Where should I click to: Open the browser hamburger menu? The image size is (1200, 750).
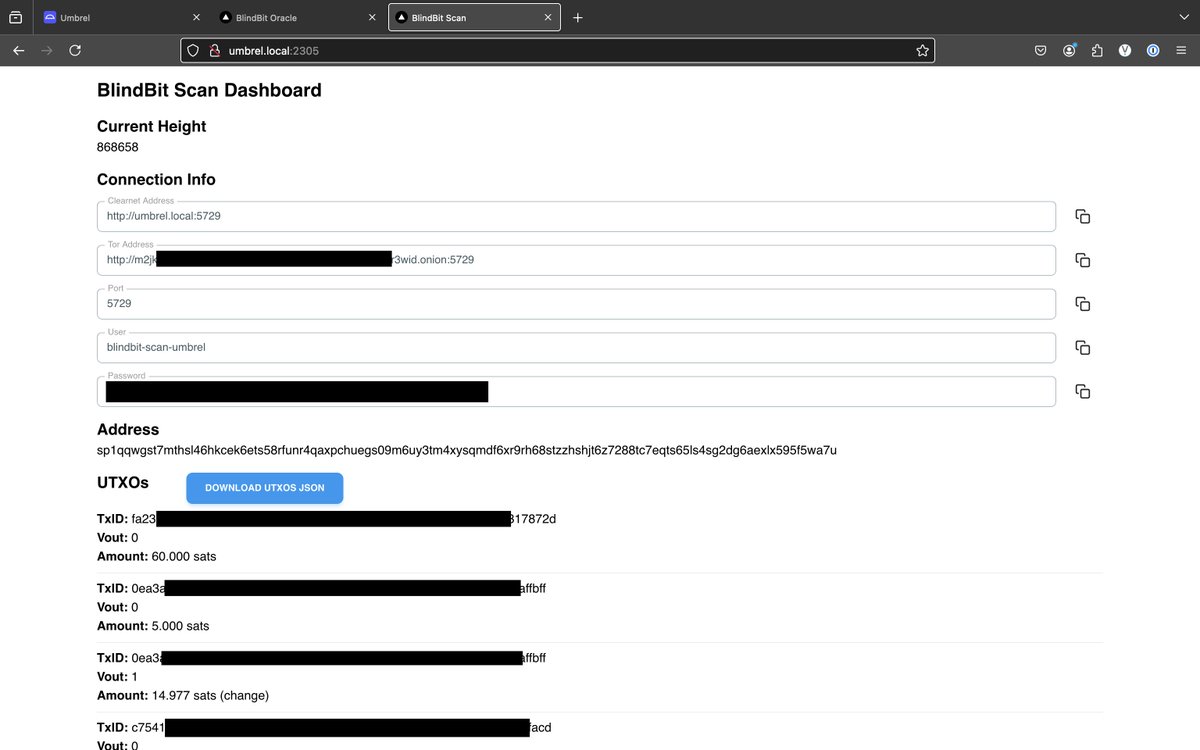coord(1181,50)
